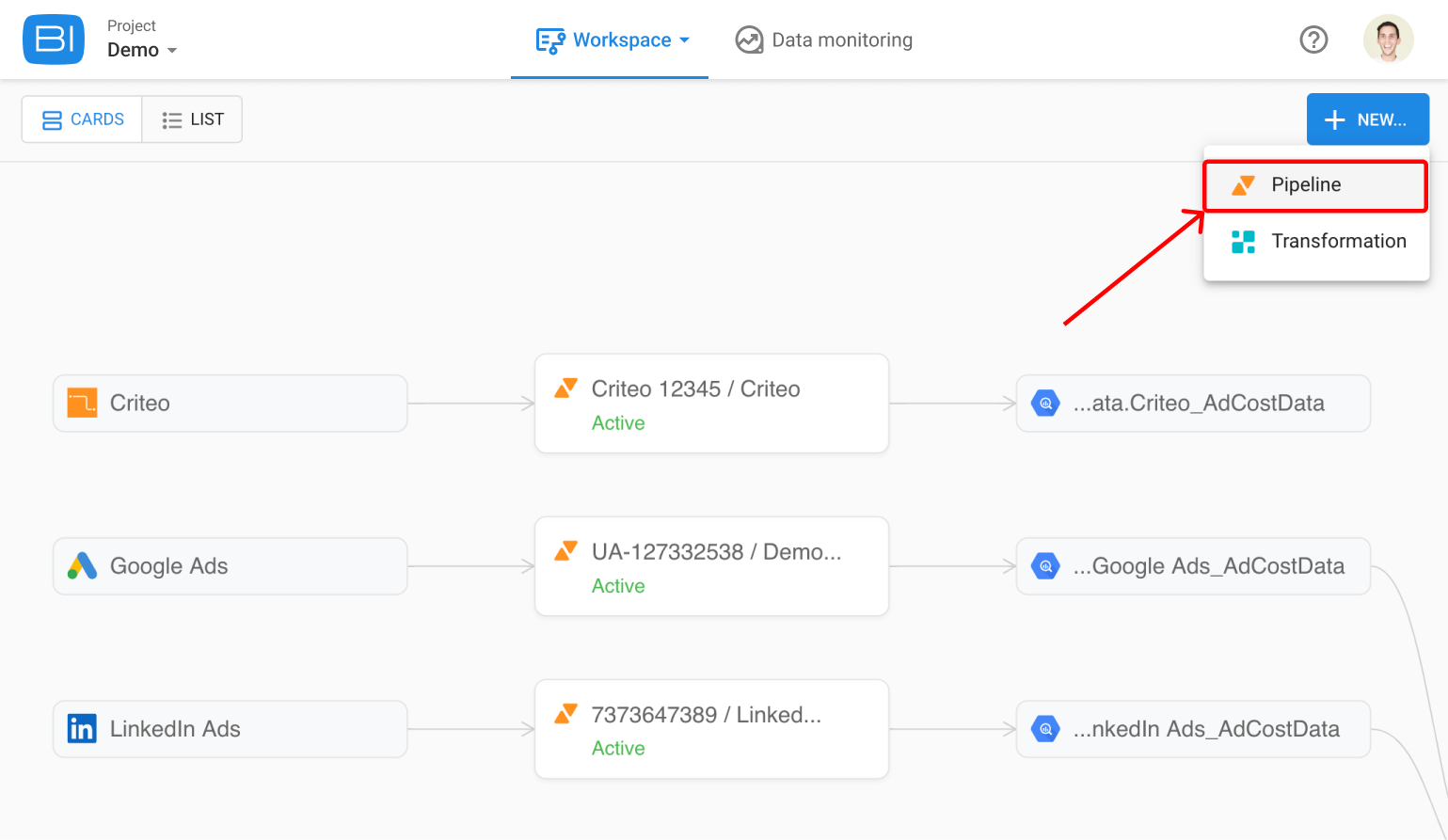
Task: Switch to CARDS view label
Action: (x=97, y=119)
